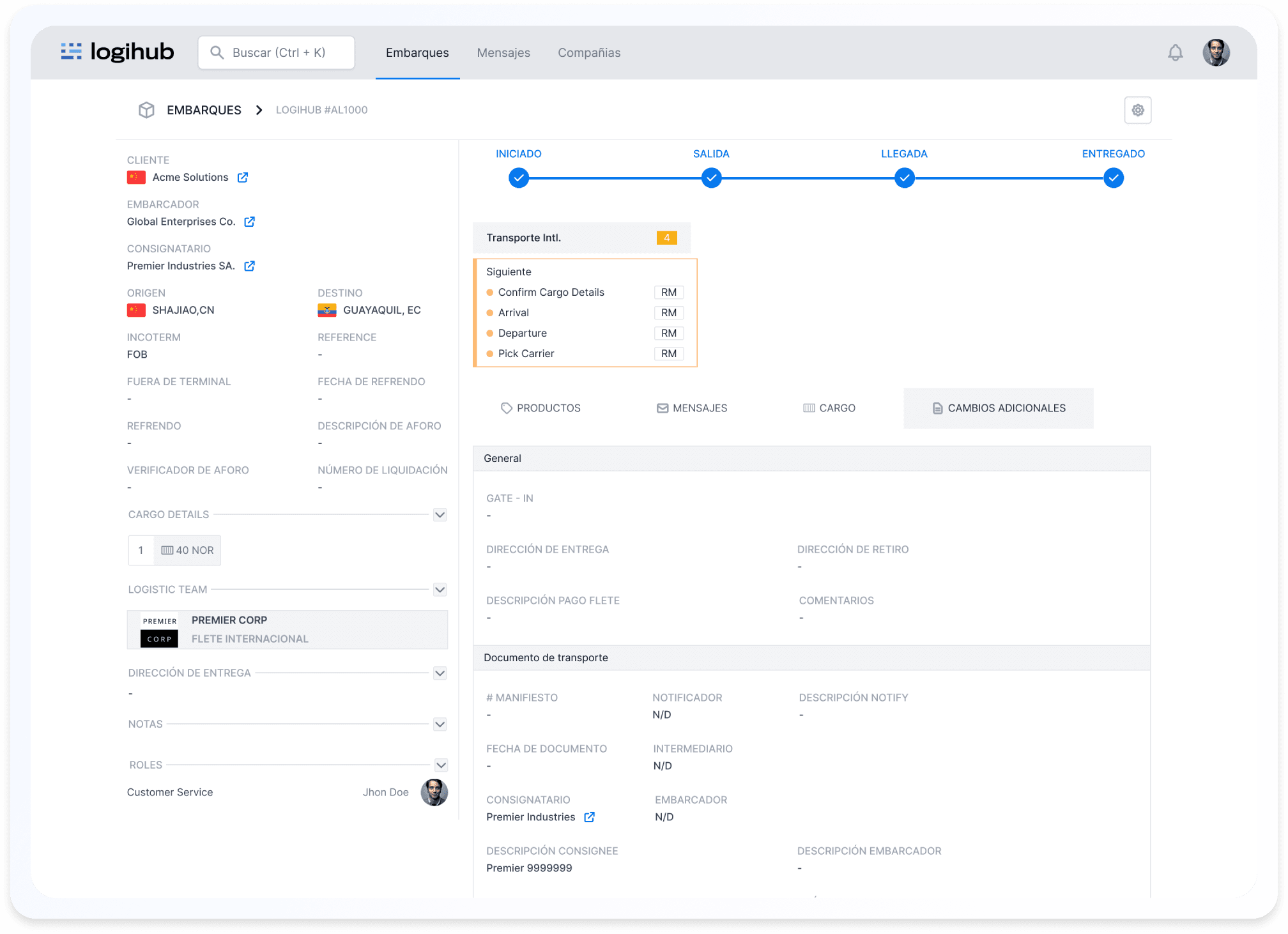1288x934 pixels.
Task: Collapse the Logistic Team section
Action: [440, 590]
